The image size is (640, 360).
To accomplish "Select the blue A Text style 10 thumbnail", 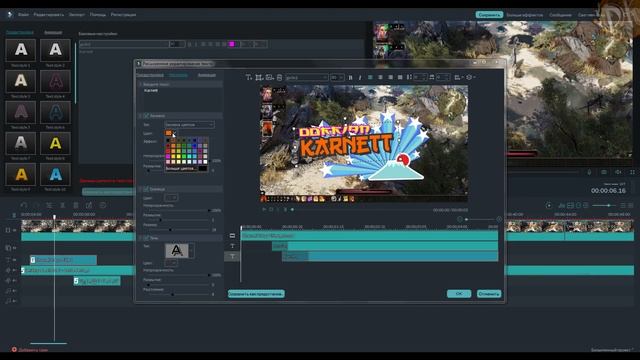I will coord(55,174).
